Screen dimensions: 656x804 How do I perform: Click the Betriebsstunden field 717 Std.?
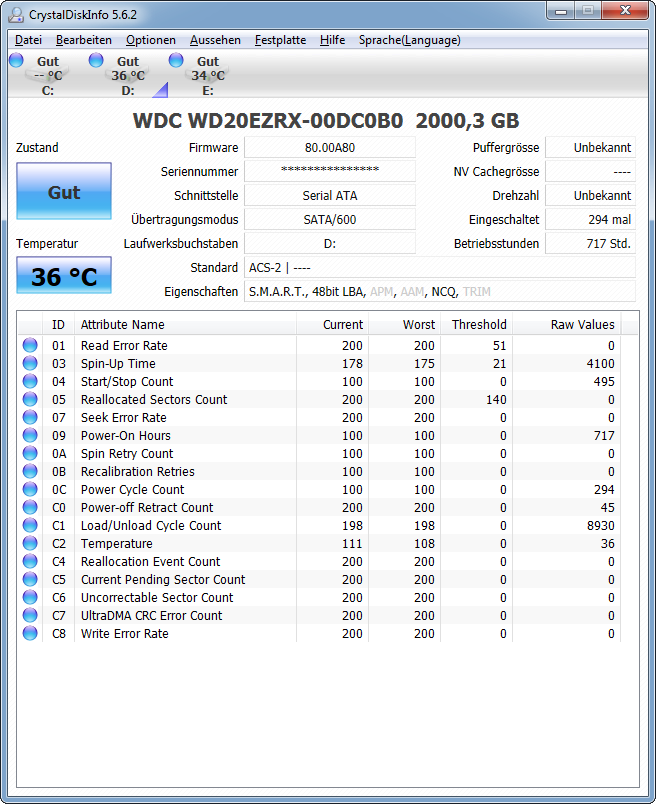click(x=590, y=244)
